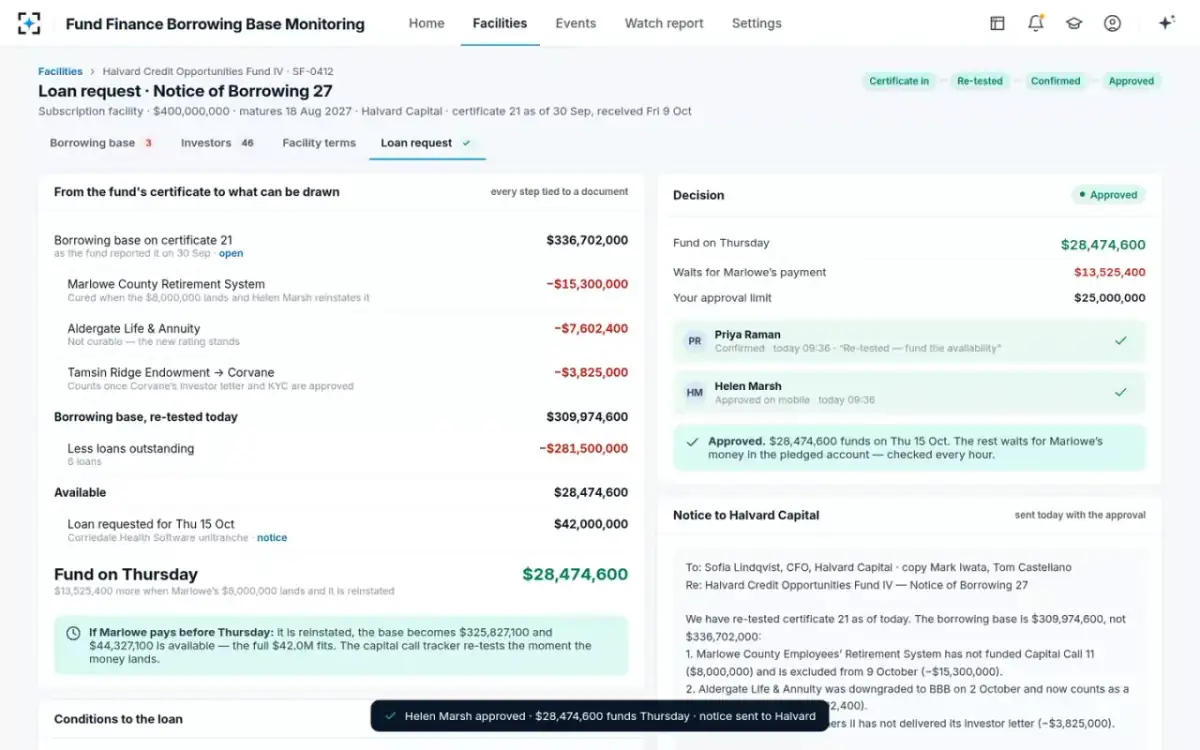Click the Approved badge in Decision panel
1200x750 pixels.
(x=1108, y=195)
